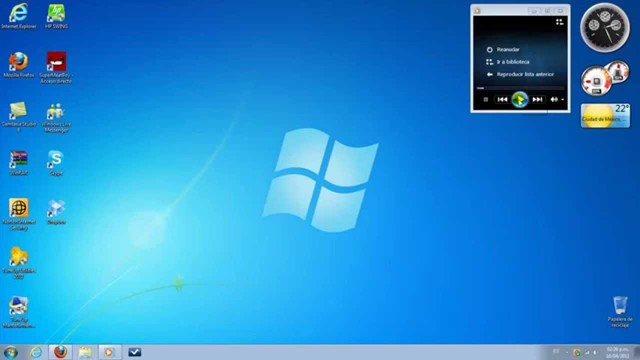
Task: Click the analog clock gadget
Action: (x=605, y=28)
